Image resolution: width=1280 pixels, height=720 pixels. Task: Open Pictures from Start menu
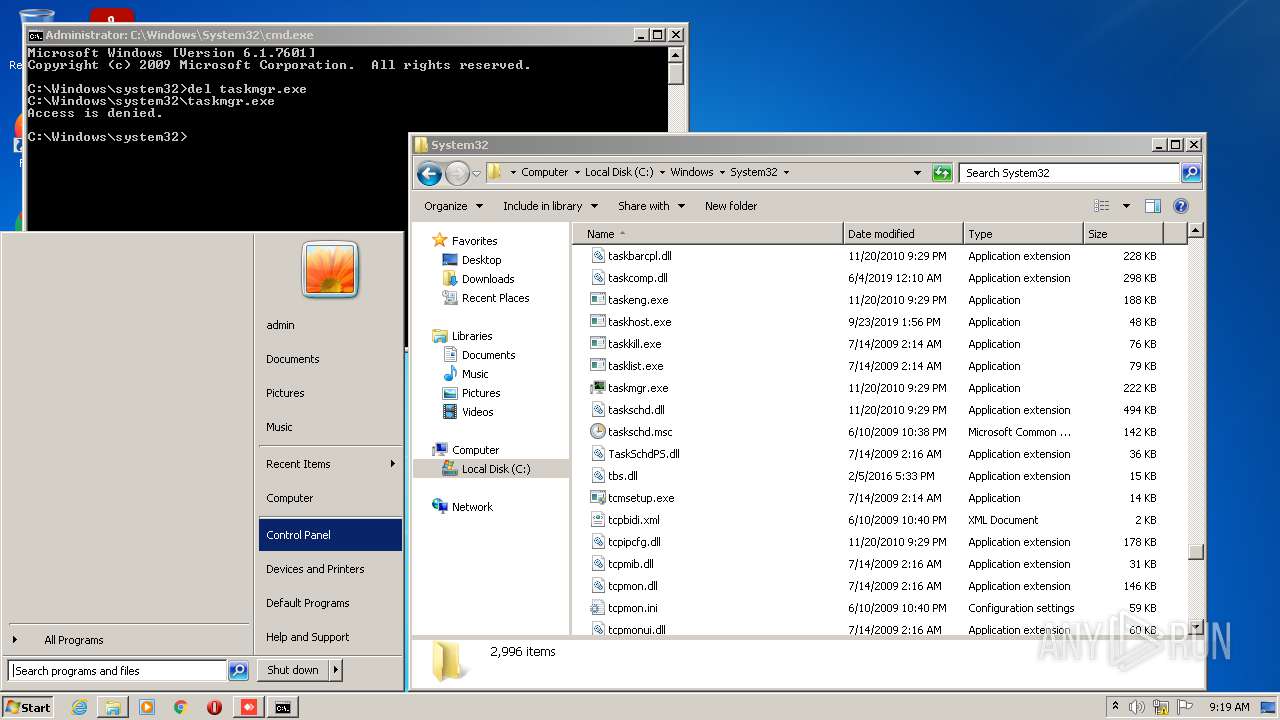point(330,393)
